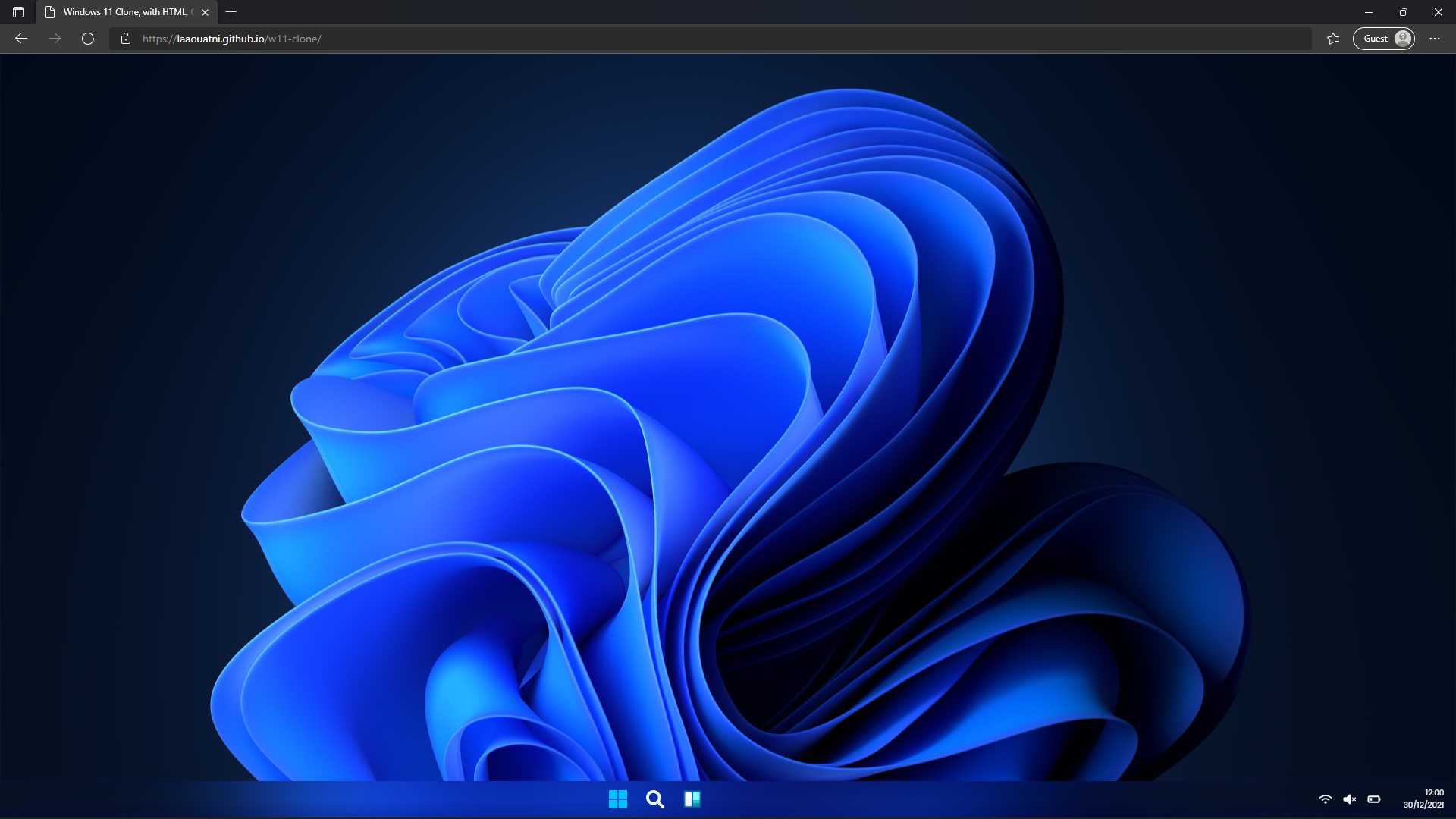View Wi-Fi status in the system tray

(x=1326, y=799)
